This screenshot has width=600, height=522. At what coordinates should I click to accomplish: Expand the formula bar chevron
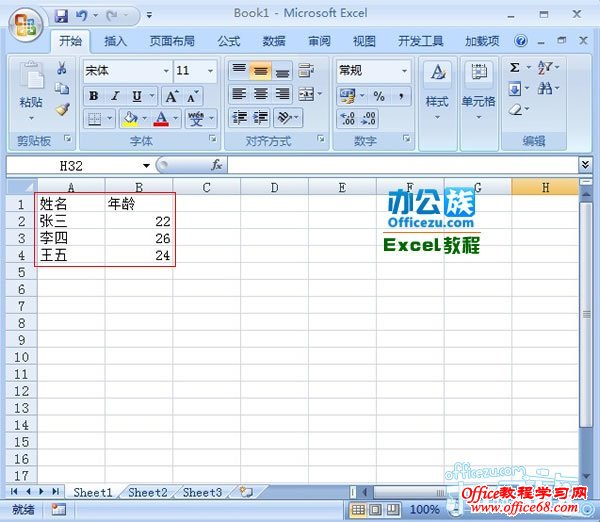click(x=585, y=165)
